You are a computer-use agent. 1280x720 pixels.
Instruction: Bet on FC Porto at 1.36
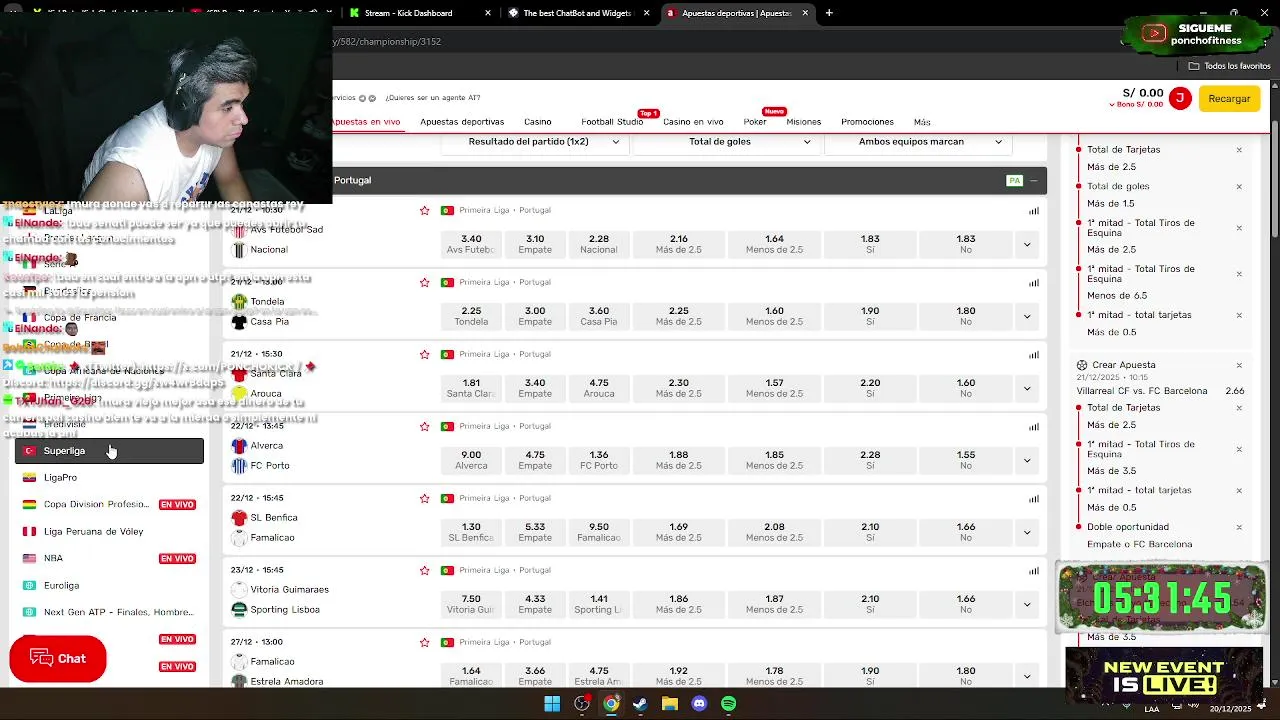(x=598, y=460)
